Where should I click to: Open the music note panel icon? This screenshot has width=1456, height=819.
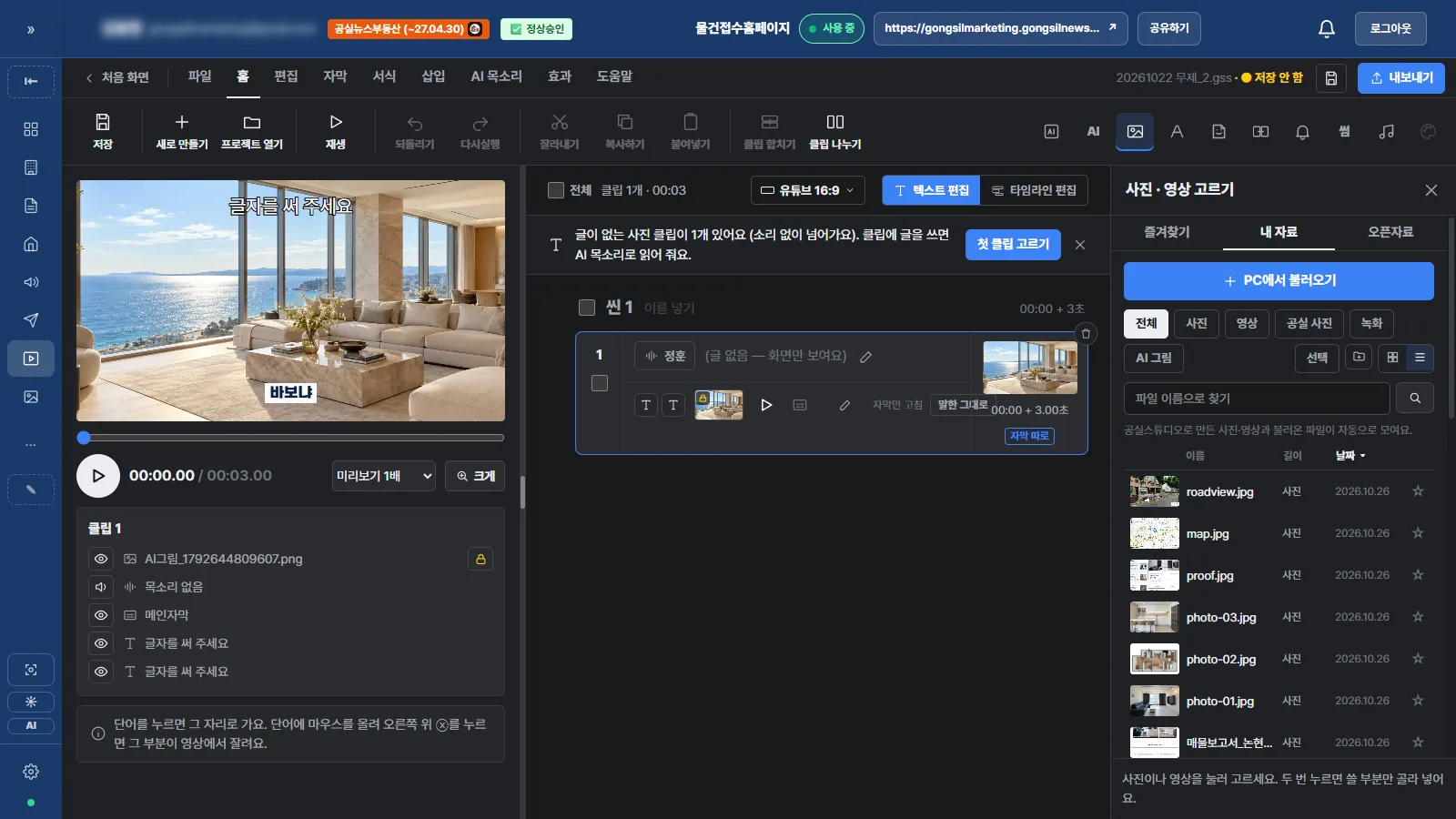tap(1386, 132)
